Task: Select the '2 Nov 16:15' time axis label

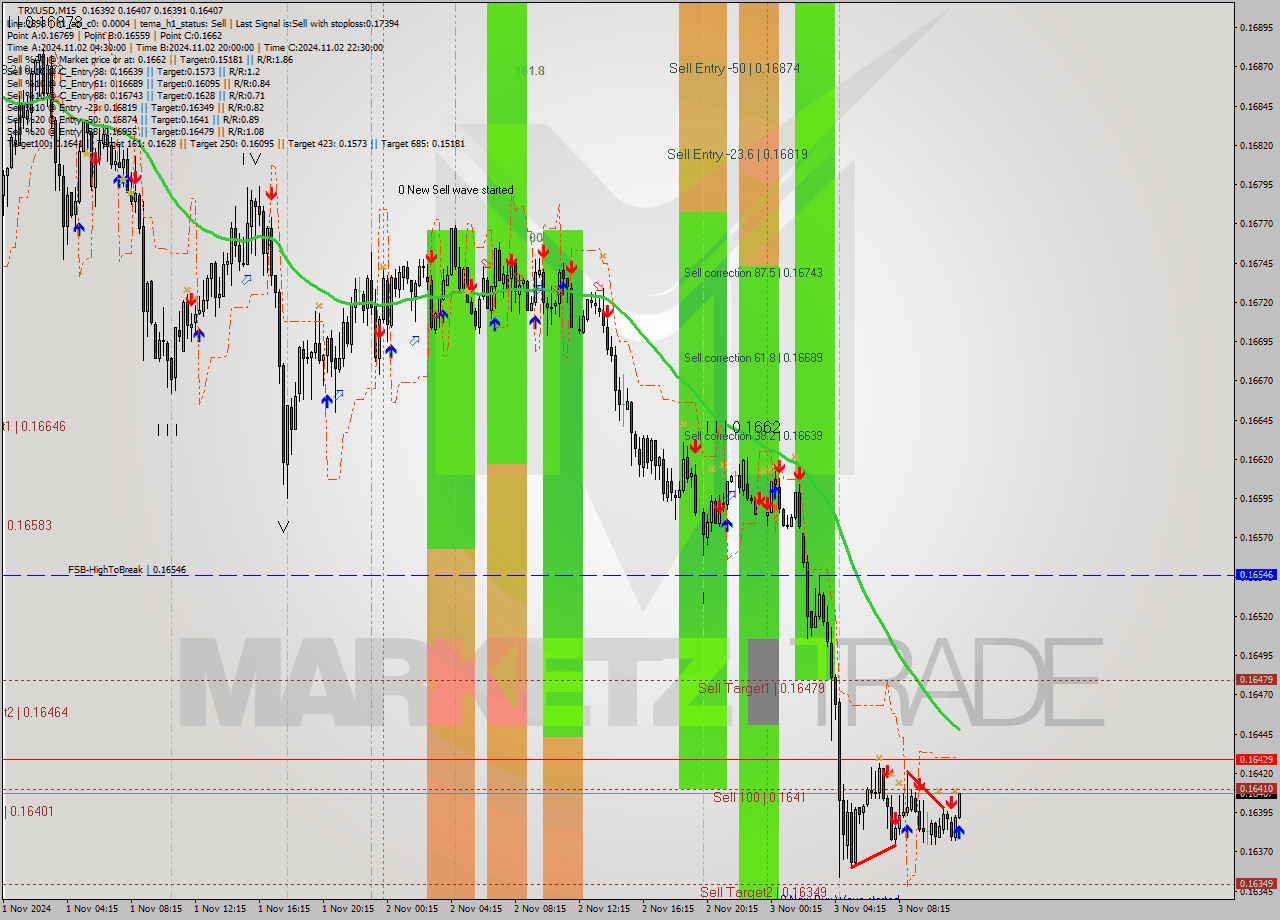Action: coord(667,909)
